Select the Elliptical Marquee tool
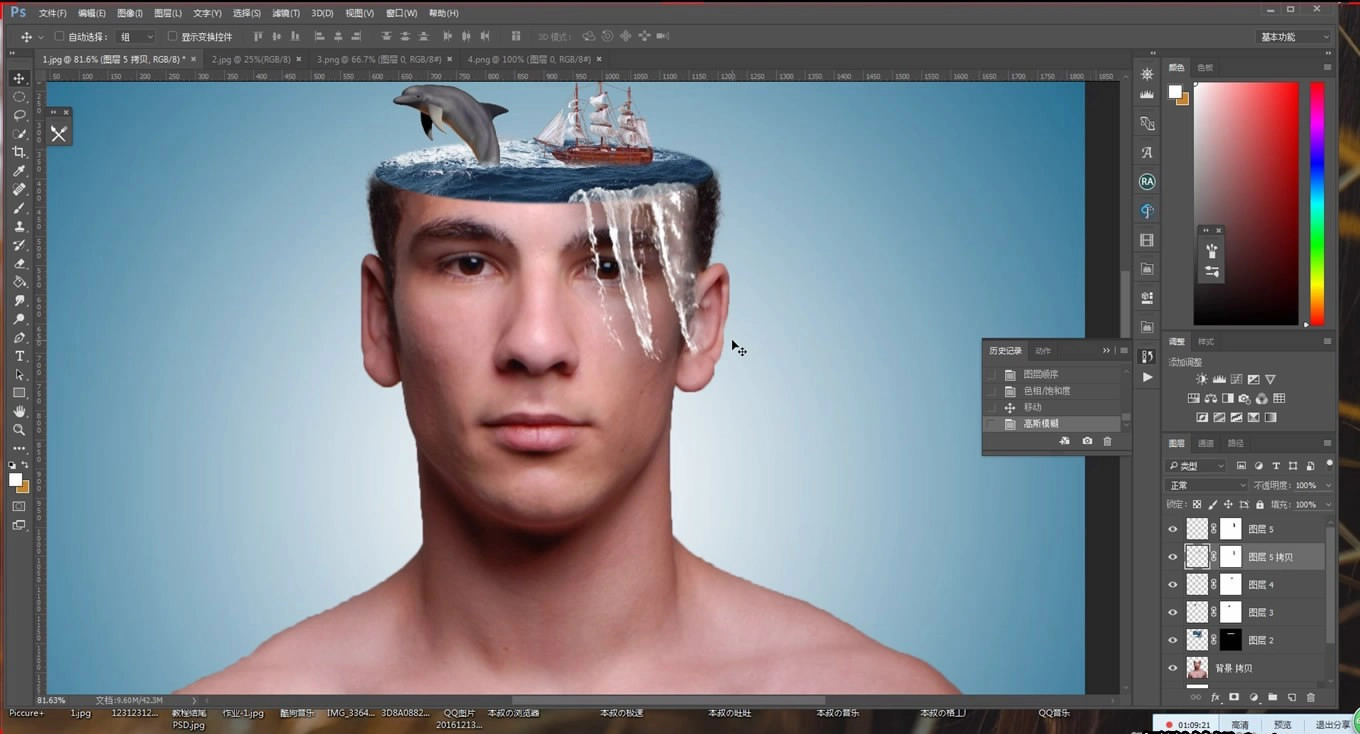The height and width of the screenshot is (734, 1360). pyautogui.click(x=19, y=97)
